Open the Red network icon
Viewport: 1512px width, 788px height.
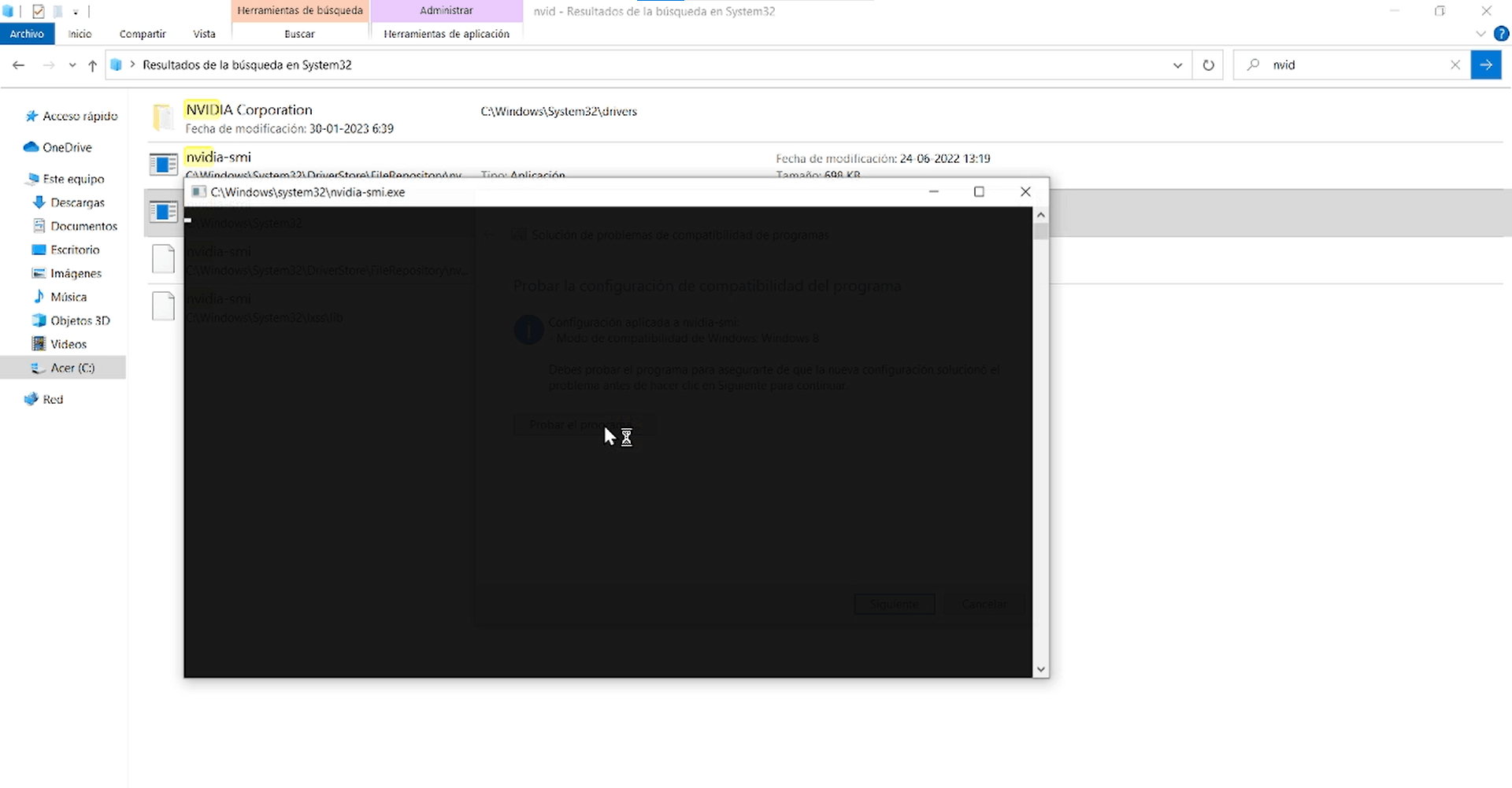31,399
